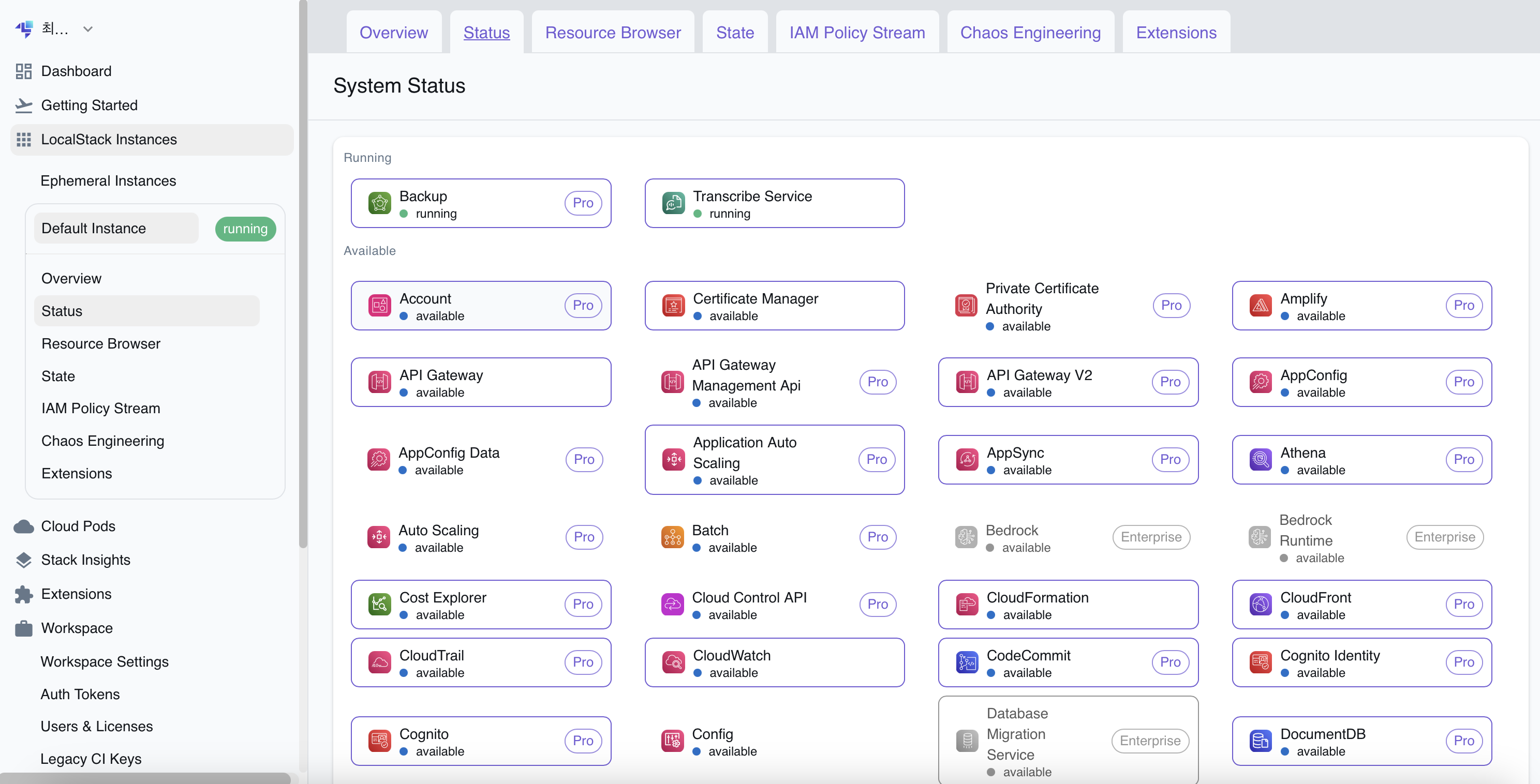Click the sidebar horizontal scrollbar

point(145,778)
